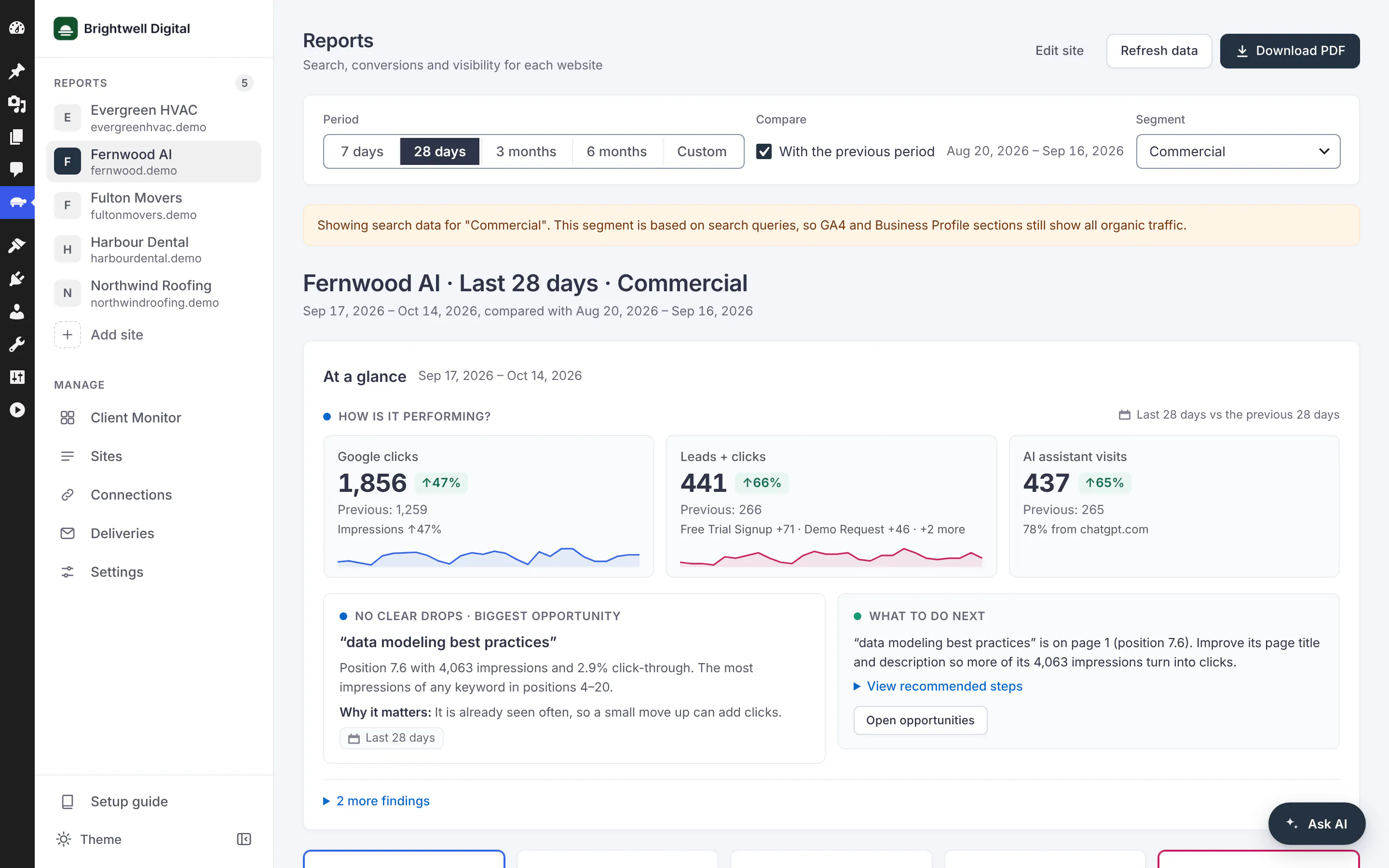Open Fulton Movers report

point(153,205)
